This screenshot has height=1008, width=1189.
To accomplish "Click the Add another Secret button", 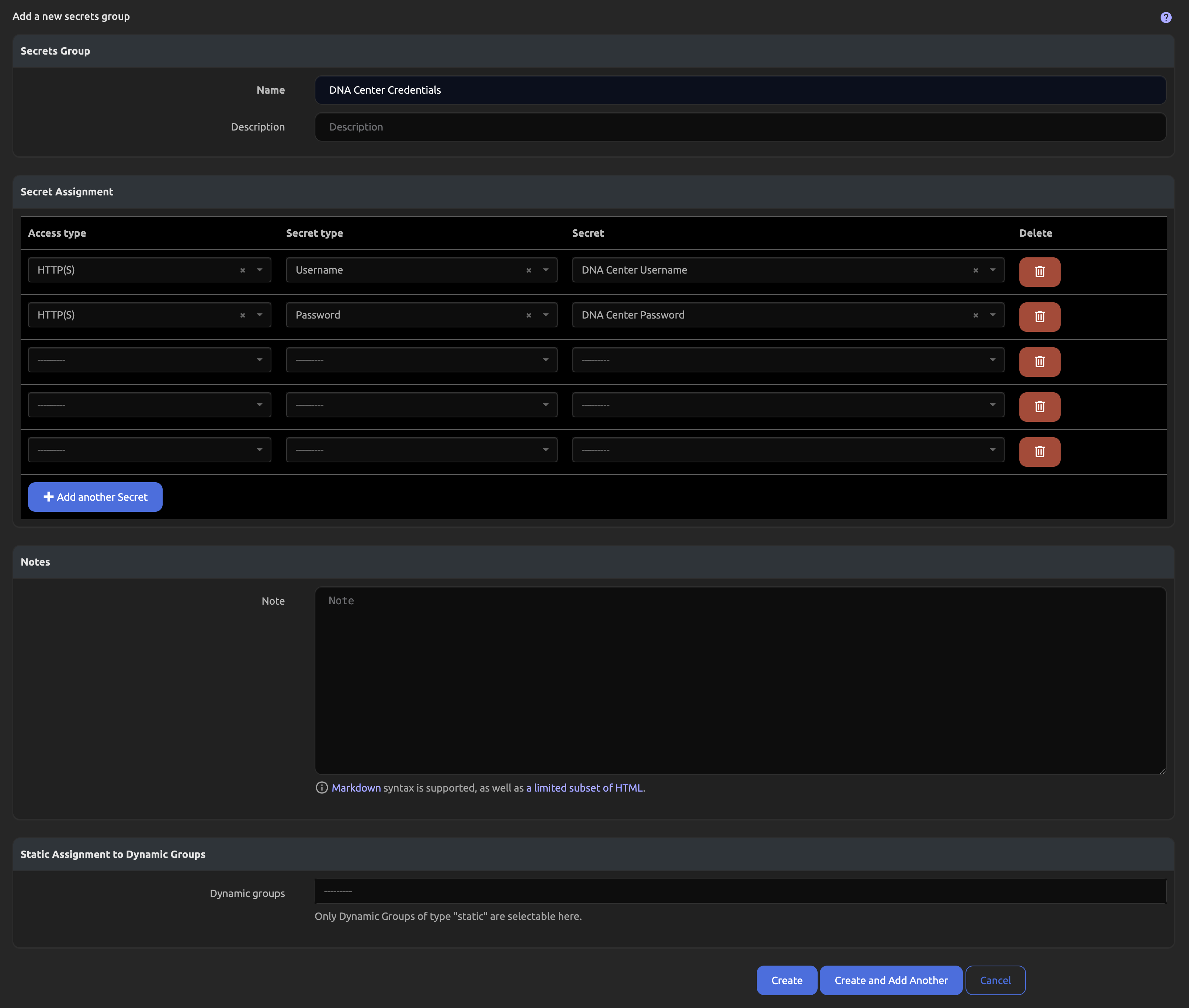I will (95, 497).
